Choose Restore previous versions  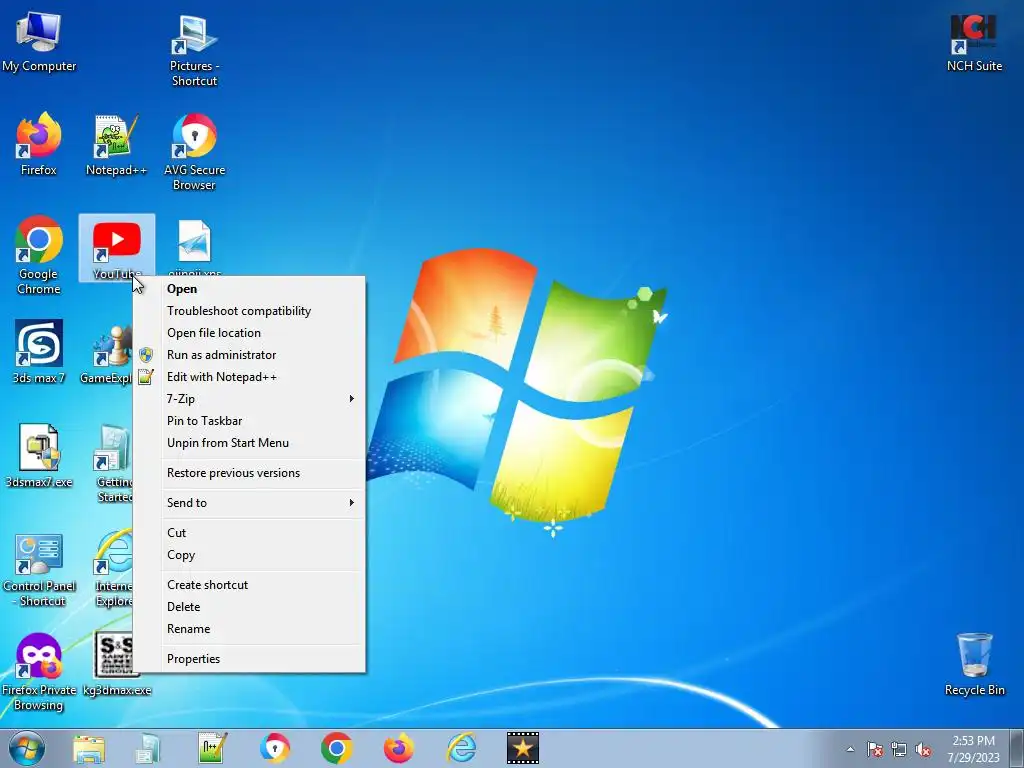[x=249, y=473]
